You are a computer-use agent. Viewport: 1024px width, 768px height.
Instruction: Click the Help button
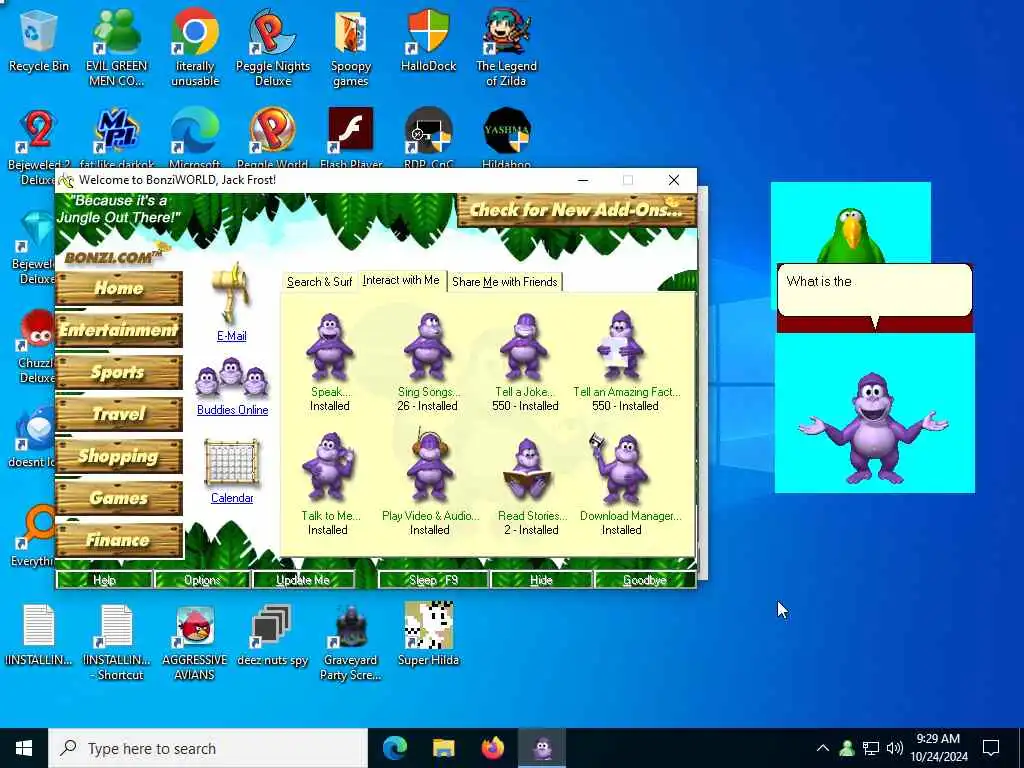click(x=104, y=580)
